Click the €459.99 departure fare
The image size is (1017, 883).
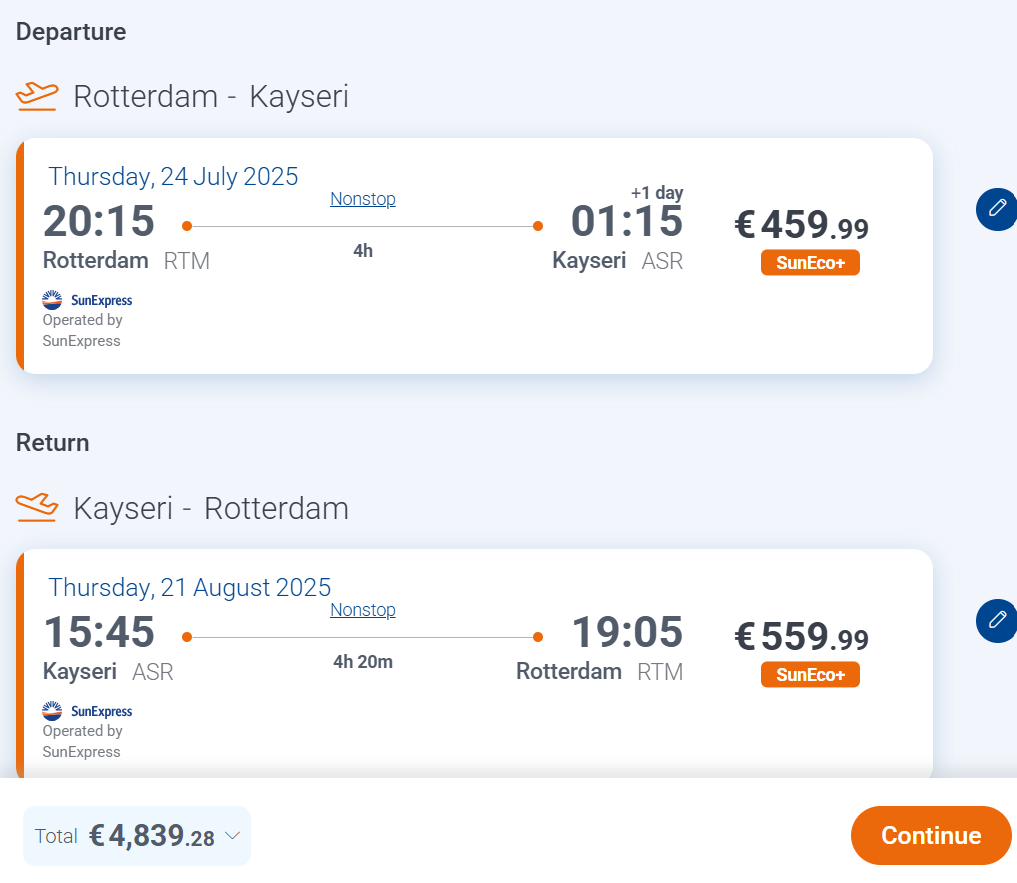pos(801,225)
